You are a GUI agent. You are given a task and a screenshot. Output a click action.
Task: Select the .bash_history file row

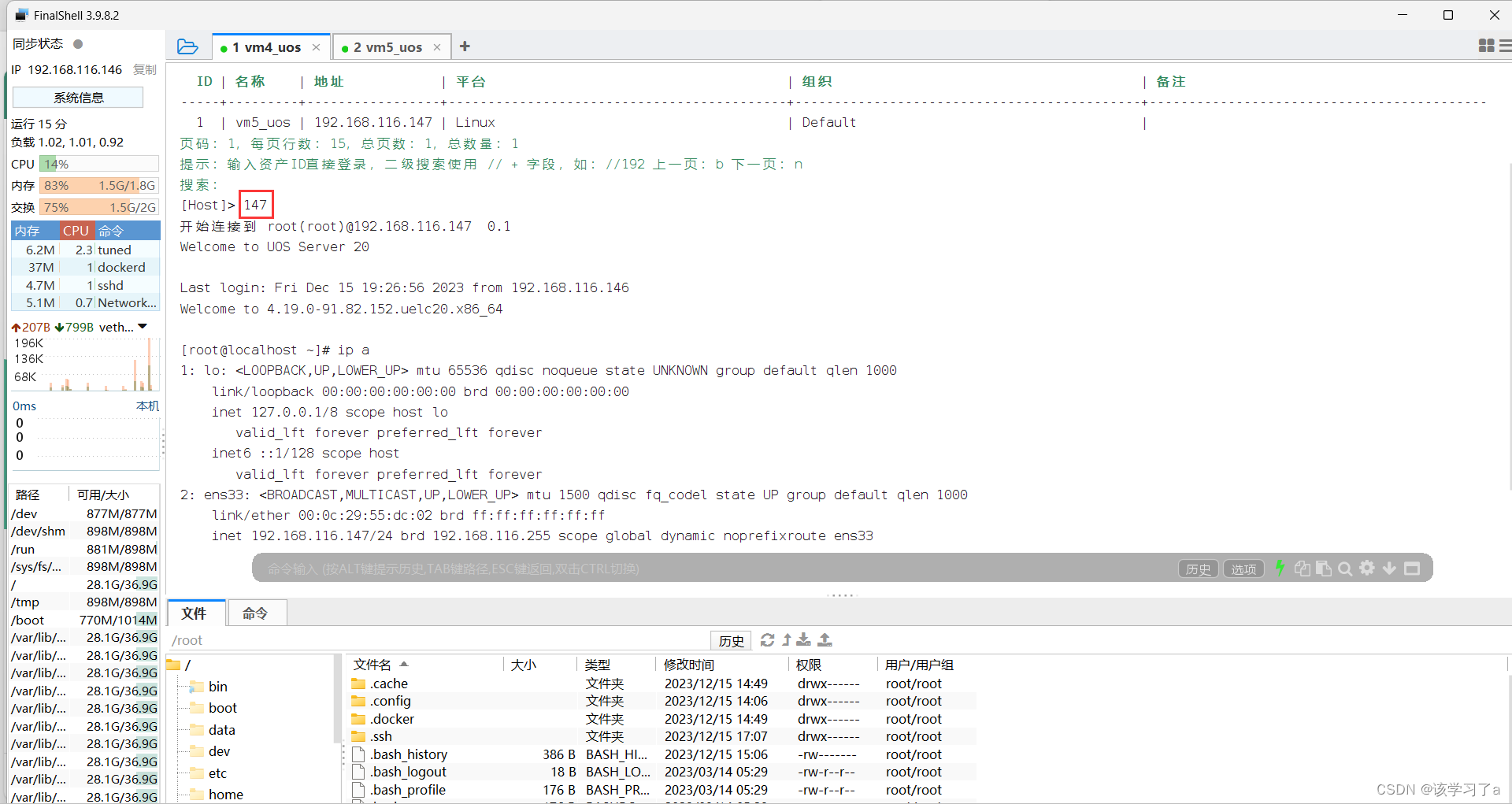(661, 754)
